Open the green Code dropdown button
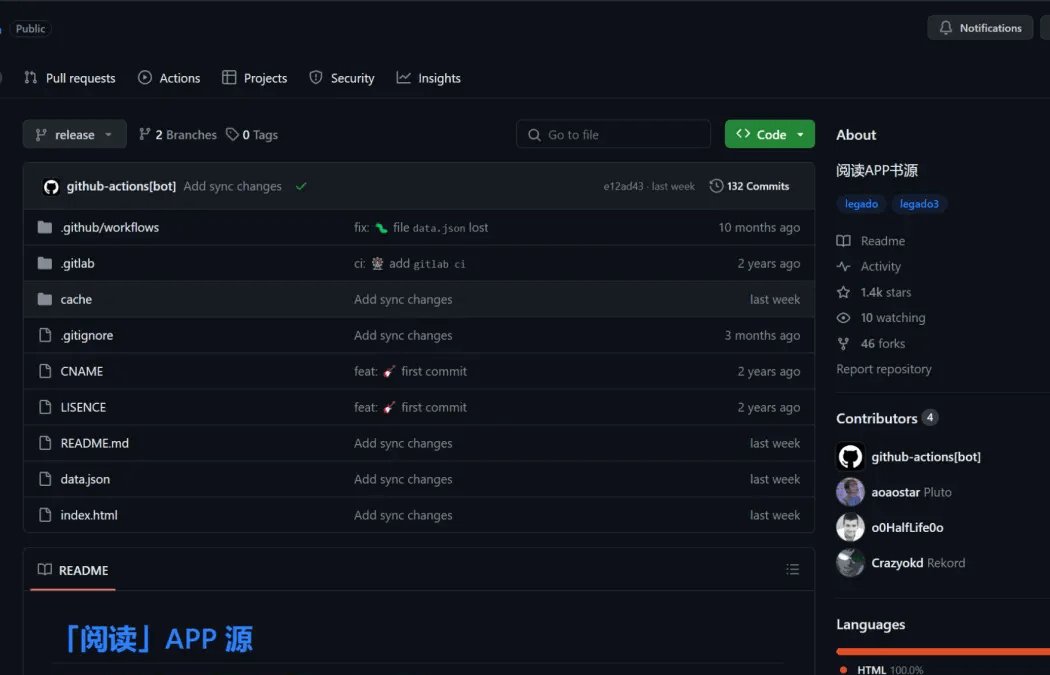 coord(769,135)
